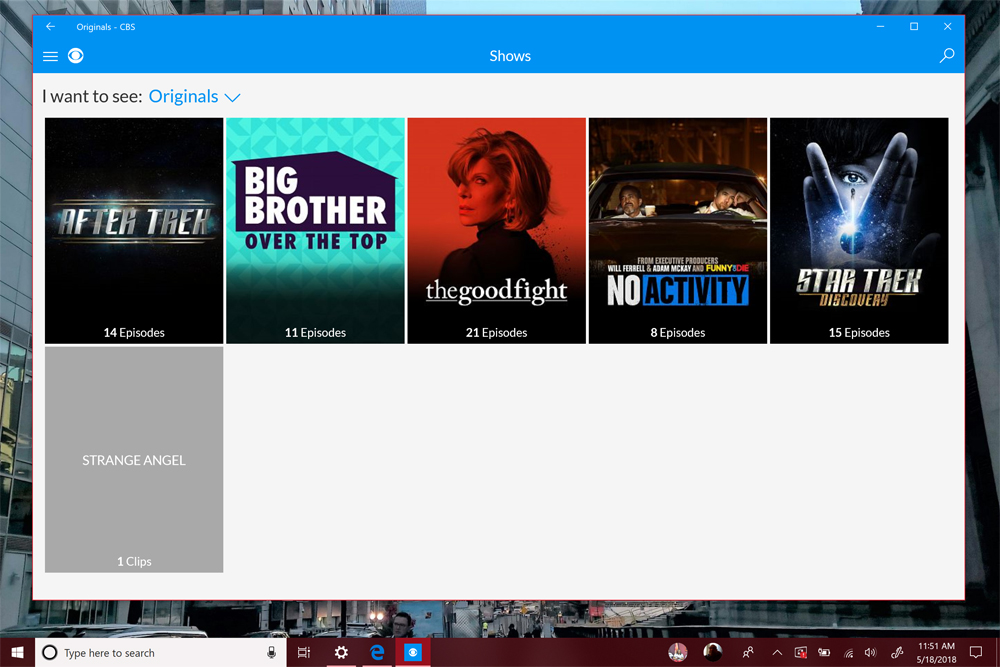This screenshot has height=667, width=1000.
Task: Click the '8 Episodes' label
Action: (x=677, y=333)
